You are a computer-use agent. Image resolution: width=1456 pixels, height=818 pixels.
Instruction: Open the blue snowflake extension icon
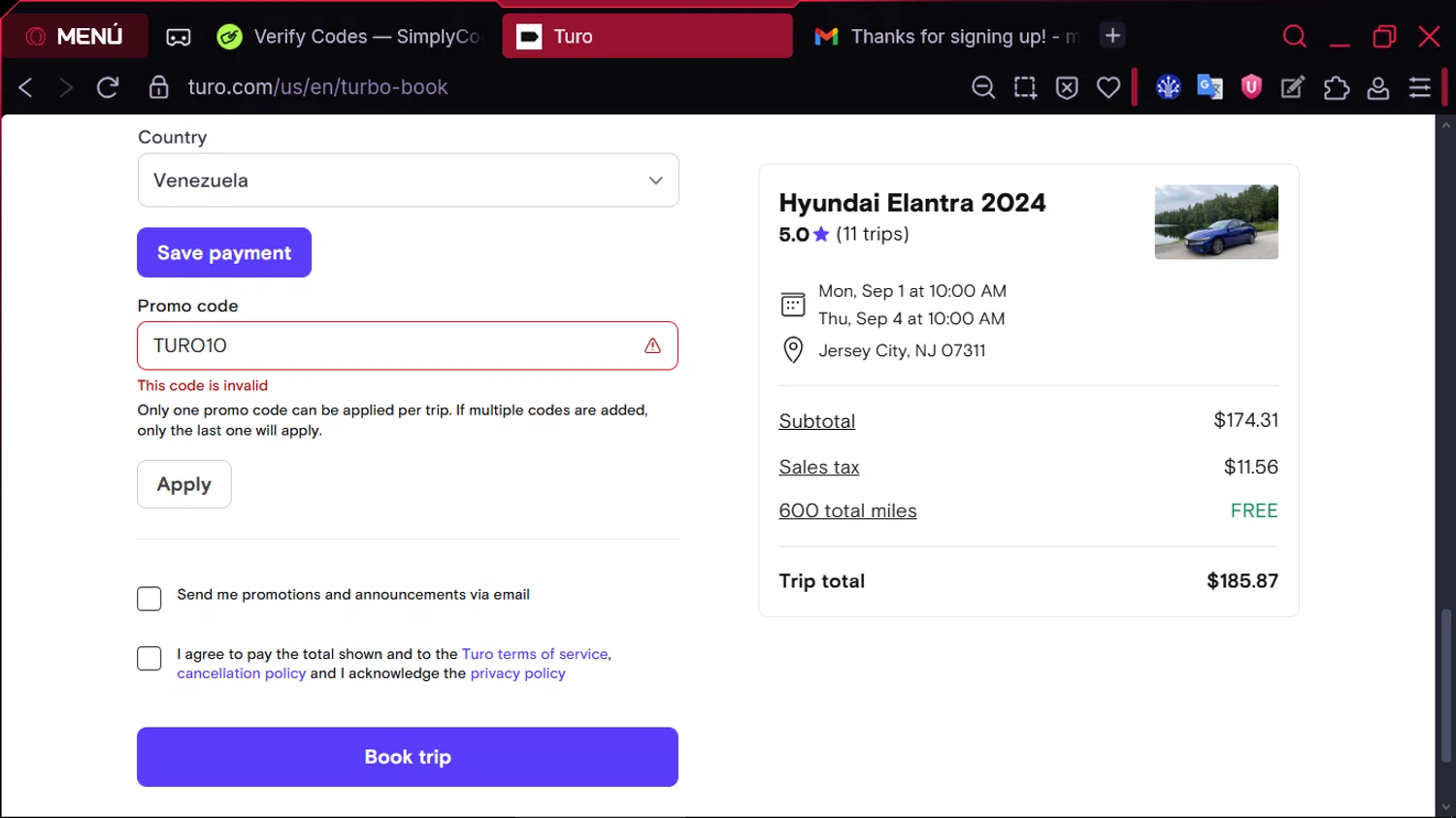pyautogui.click(x=1168, y=87)
